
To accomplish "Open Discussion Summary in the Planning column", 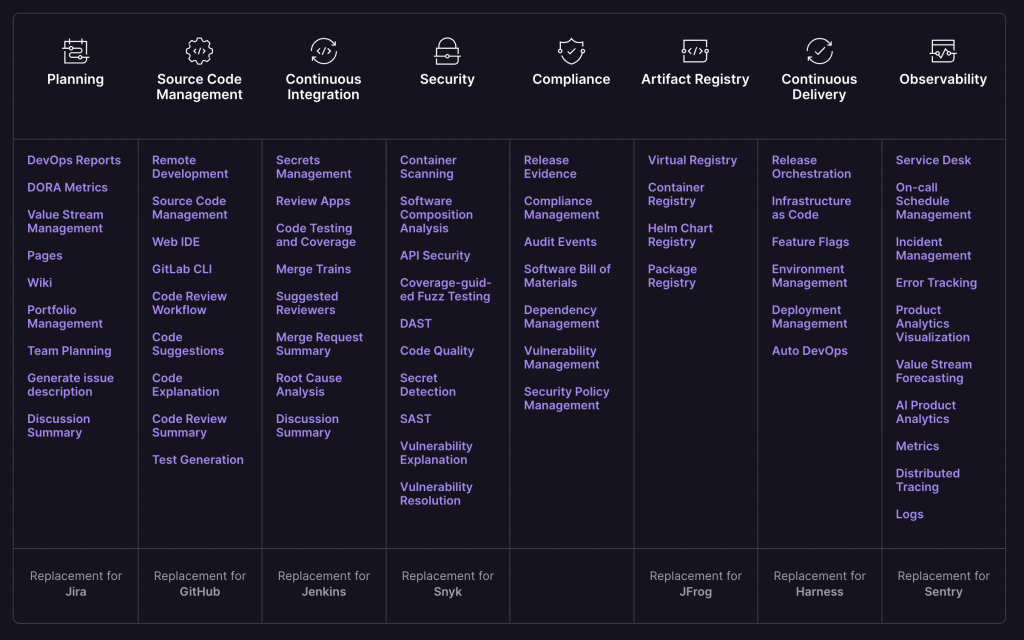I will 59,426.
